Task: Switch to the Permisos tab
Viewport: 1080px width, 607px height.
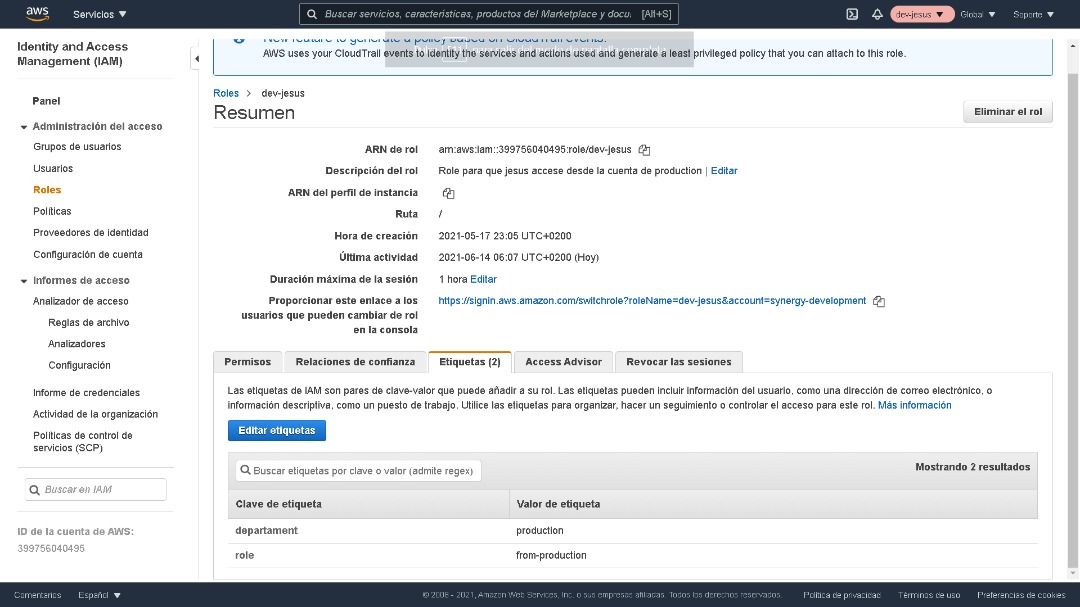Action: point(247,362)
